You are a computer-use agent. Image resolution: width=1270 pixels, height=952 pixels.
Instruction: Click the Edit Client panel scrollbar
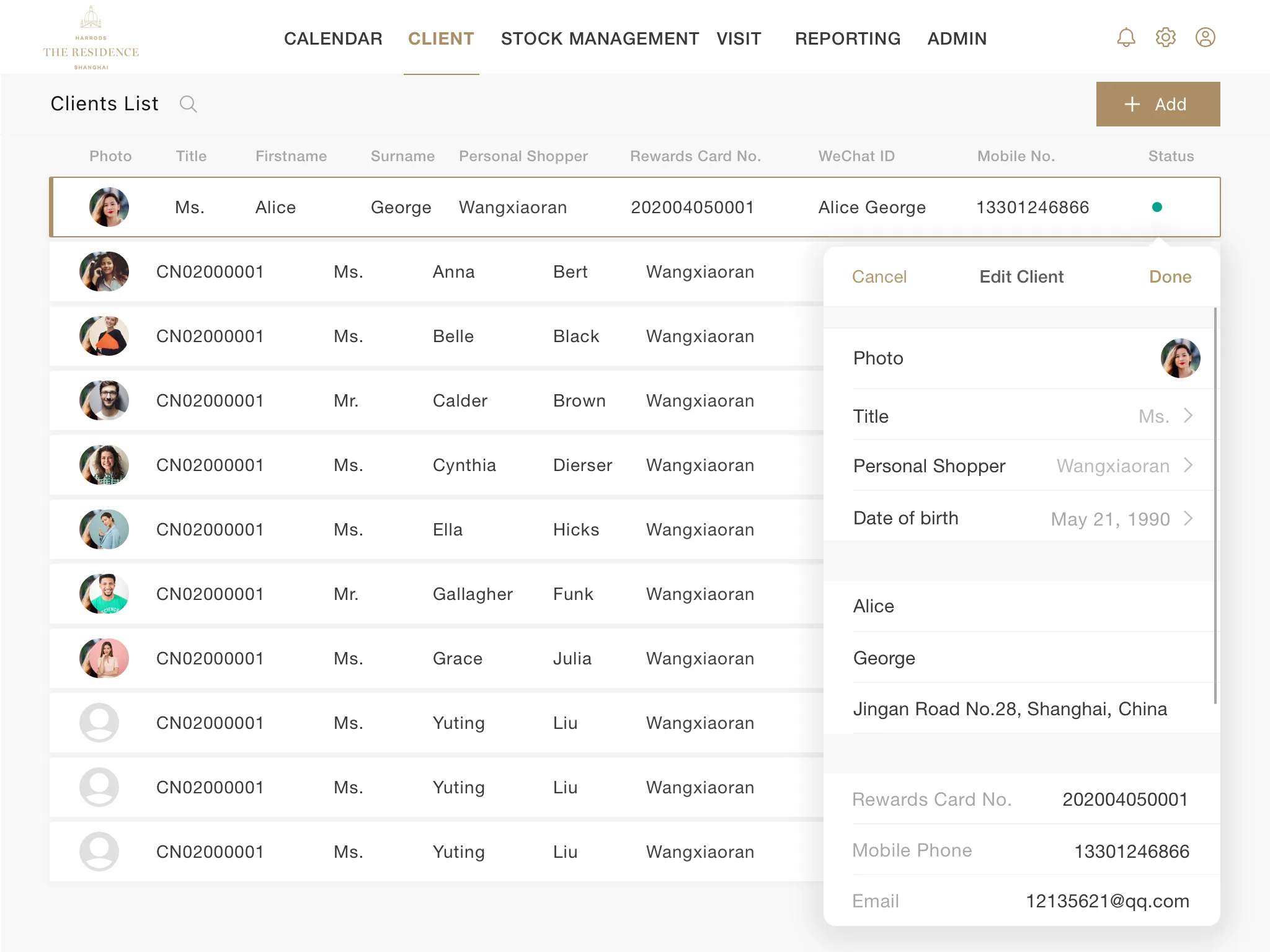coord(1215,505)
